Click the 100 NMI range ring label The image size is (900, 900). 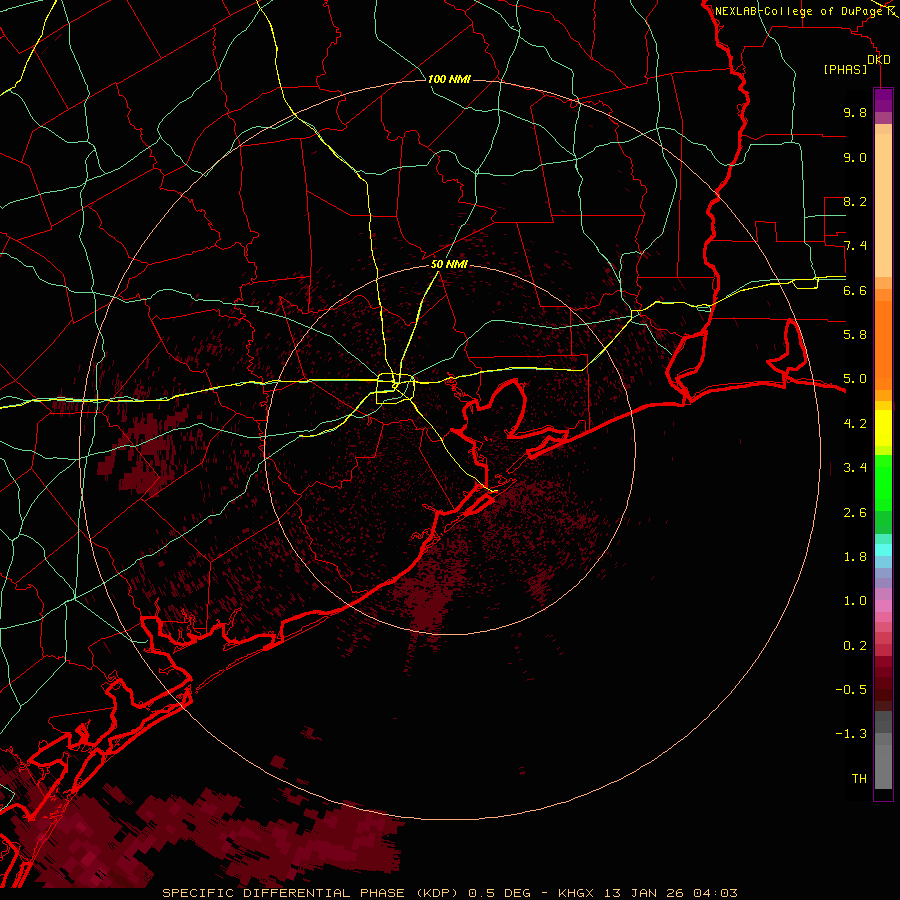pos(449,79)
